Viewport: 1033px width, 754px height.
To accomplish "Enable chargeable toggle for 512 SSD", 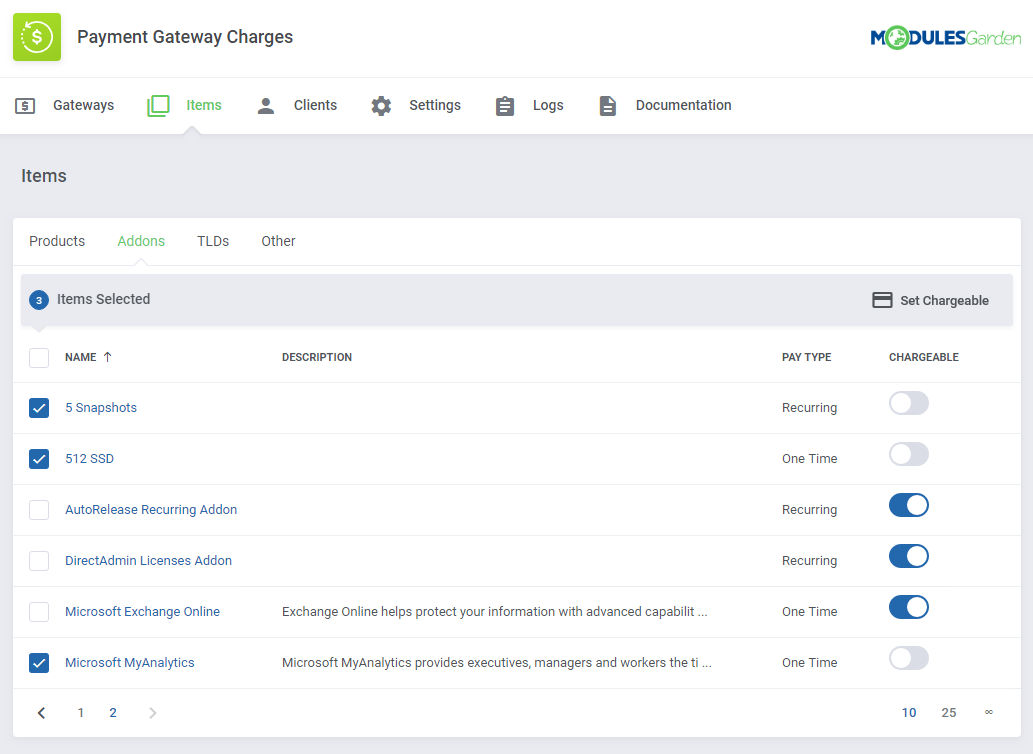I will coord(908,455).
